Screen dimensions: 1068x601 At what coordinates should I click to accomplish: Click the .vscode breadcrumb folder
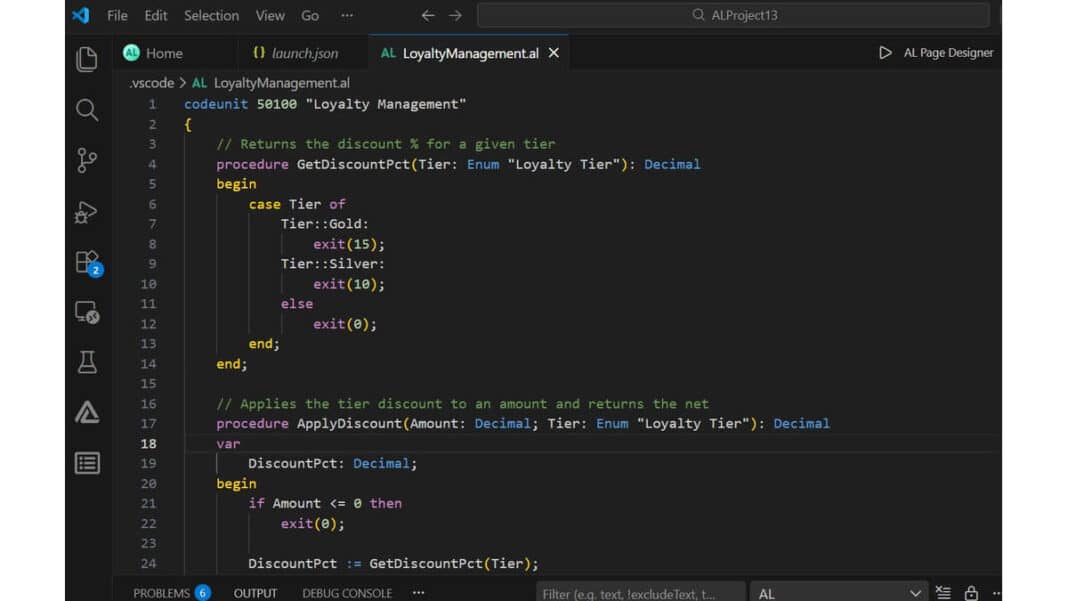coord(152,82)
